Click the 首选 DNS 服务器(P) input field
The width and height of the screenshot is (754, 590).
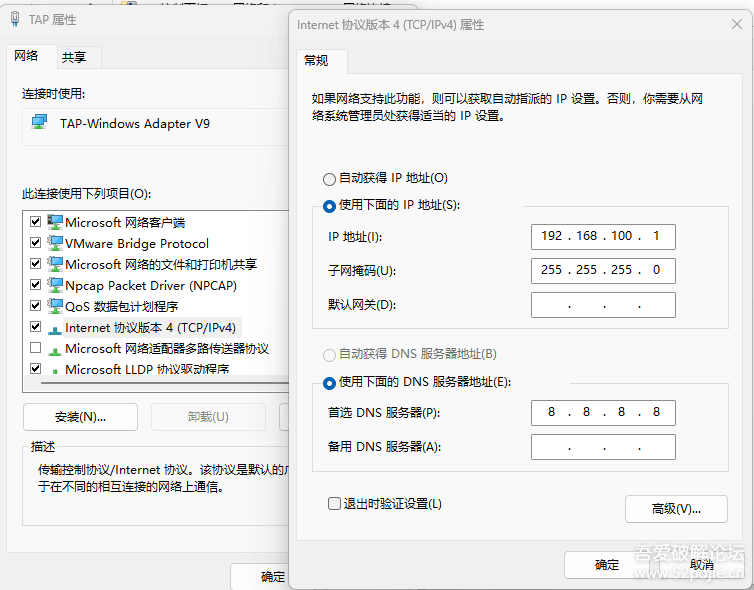(603, 413)
